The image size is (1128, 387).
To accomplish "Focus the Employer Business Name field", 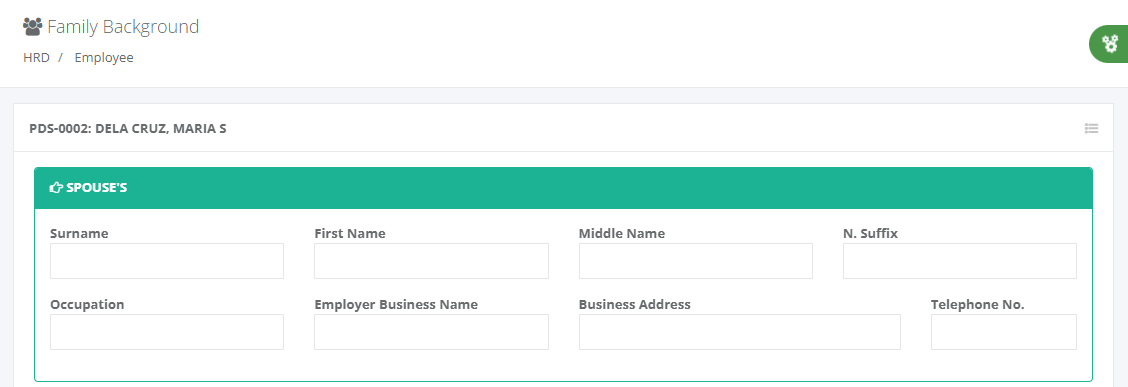I will click(x=431, y=332).
